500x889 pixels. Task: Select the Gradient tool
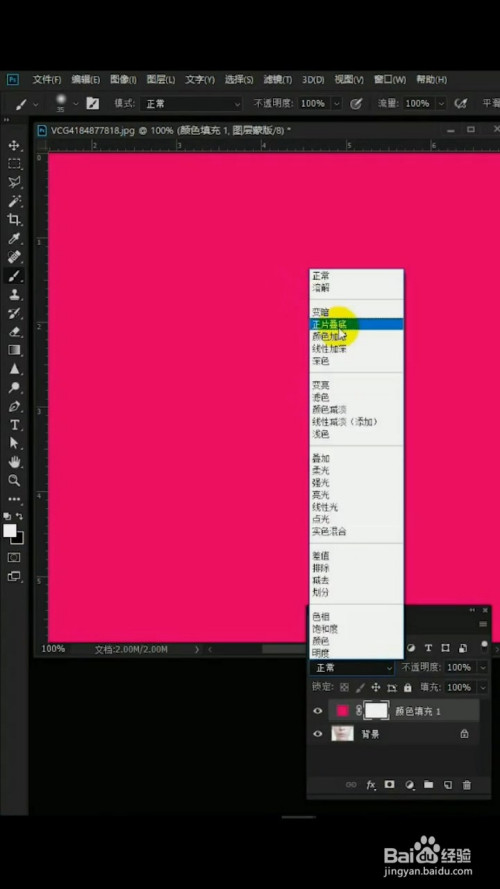coord(14,350)
